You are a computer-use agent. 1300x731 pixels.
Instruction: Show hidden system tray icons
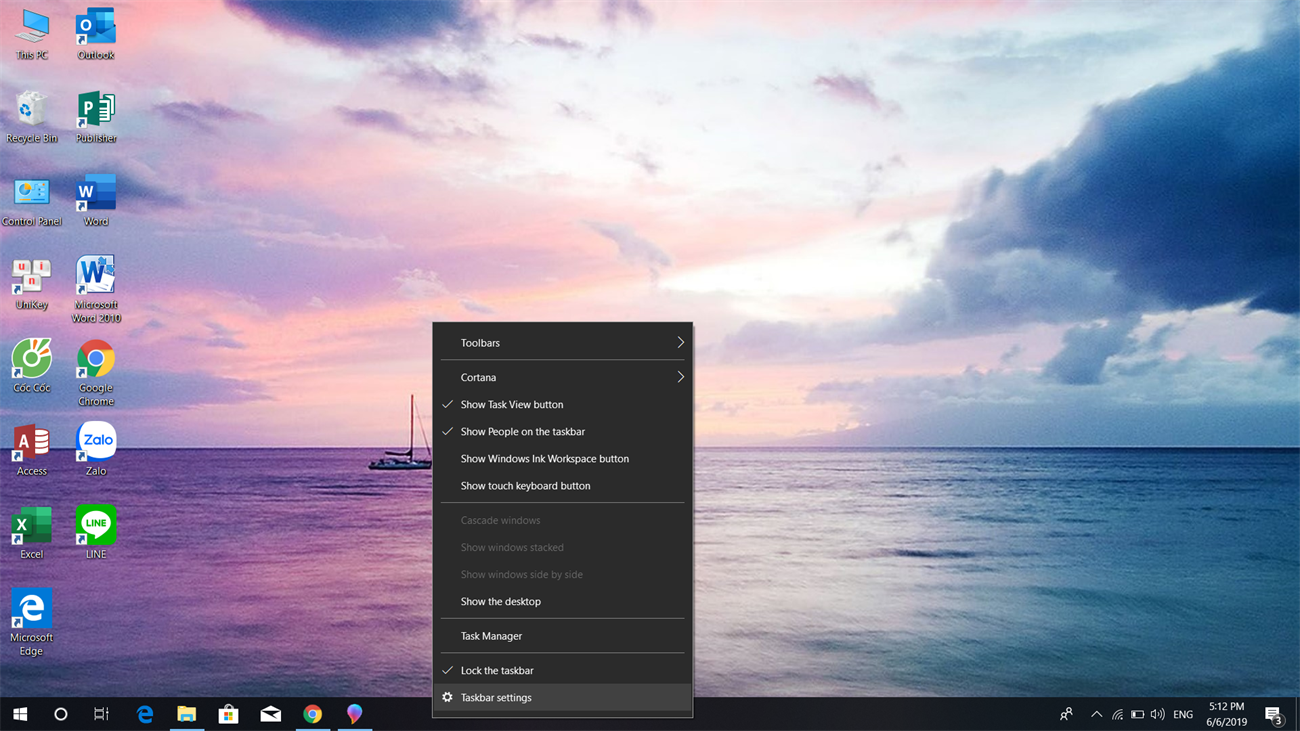pos(1096,714)
